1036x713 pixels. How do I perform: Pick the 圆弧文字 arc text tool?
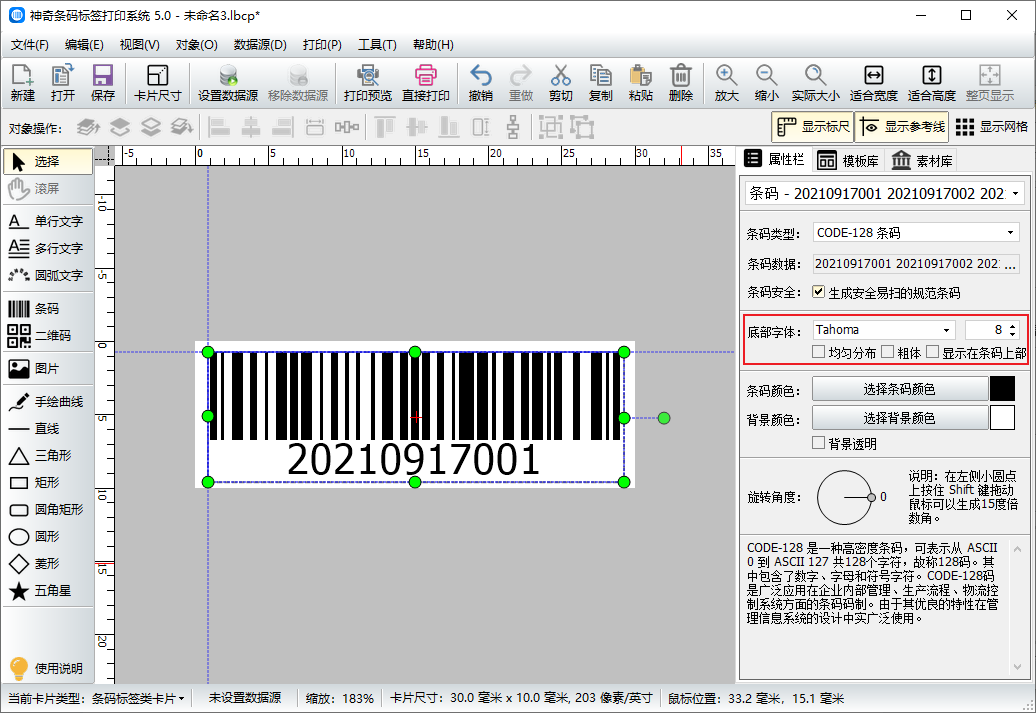click(x=48, y=276)
